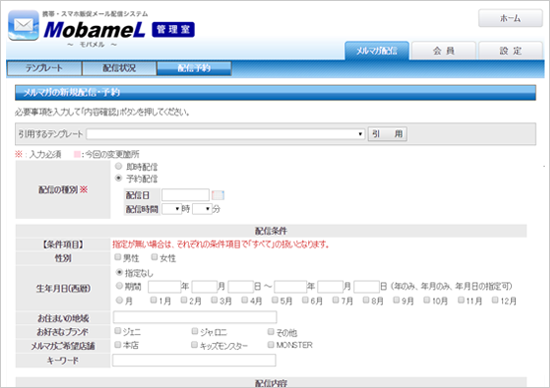550x388 pixels.
Task: Open the calendar picker beside 配信日
Action: (218, 195)
